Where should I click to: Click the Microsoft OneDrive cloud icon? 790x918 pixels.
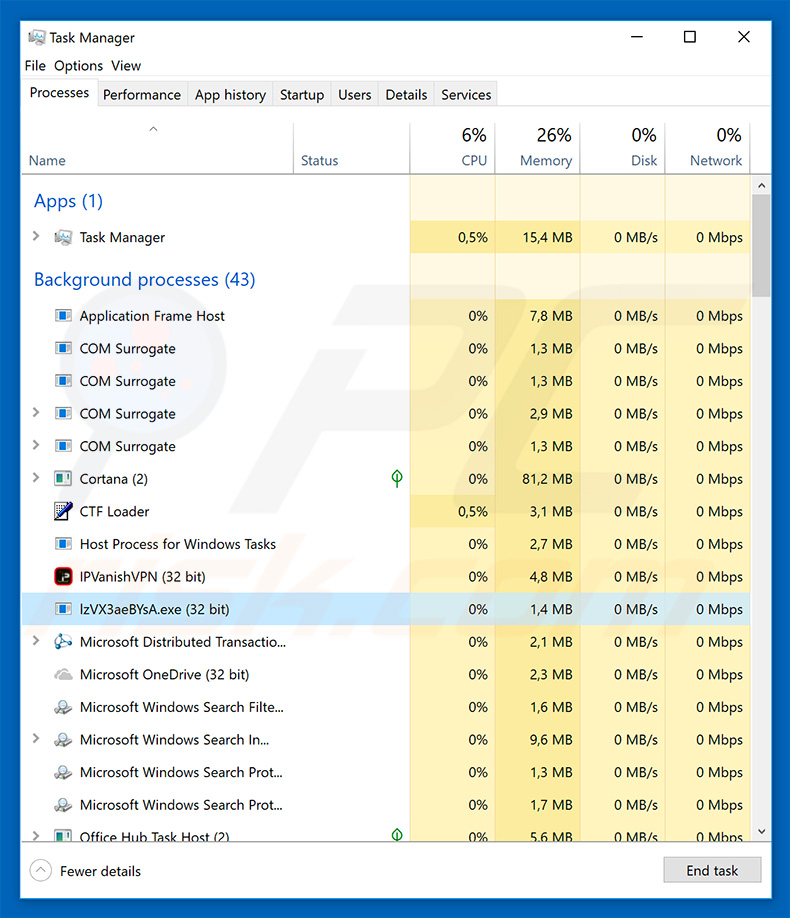coord(63,675)
